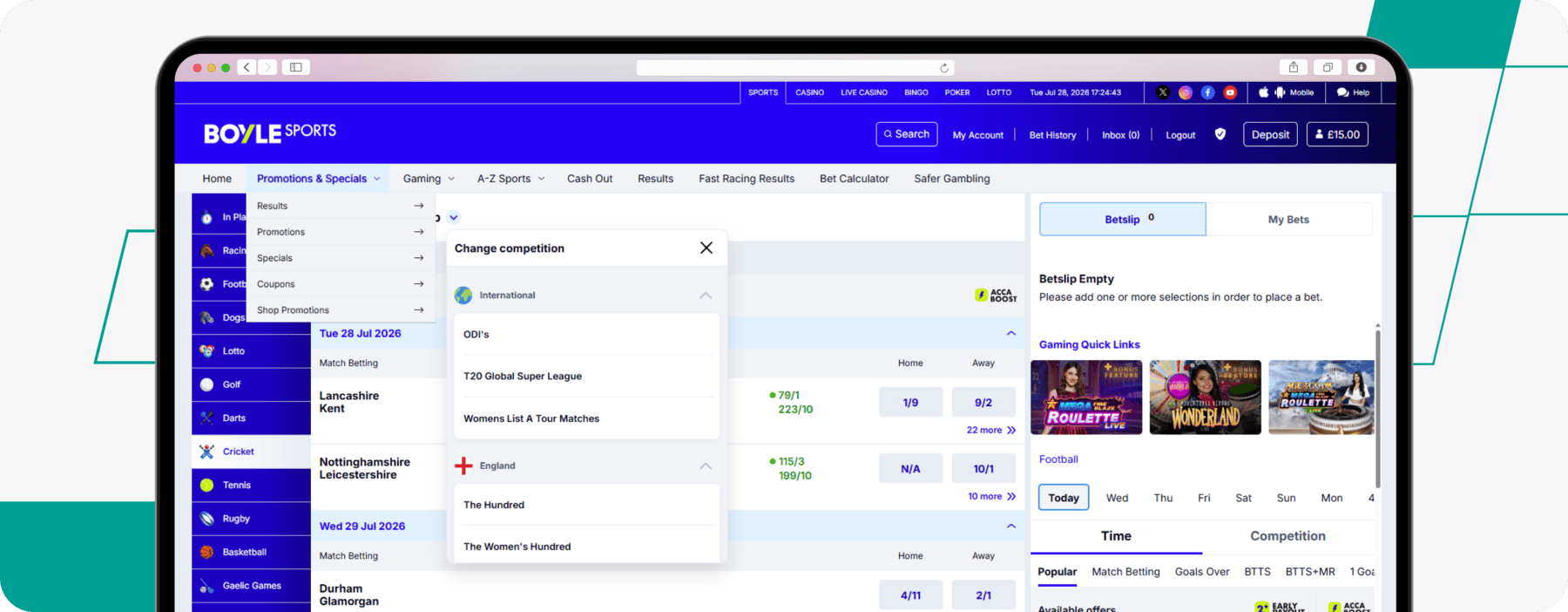1568x612 pixels.
Task: Click the browser address bar
Action: click(794, 68)
